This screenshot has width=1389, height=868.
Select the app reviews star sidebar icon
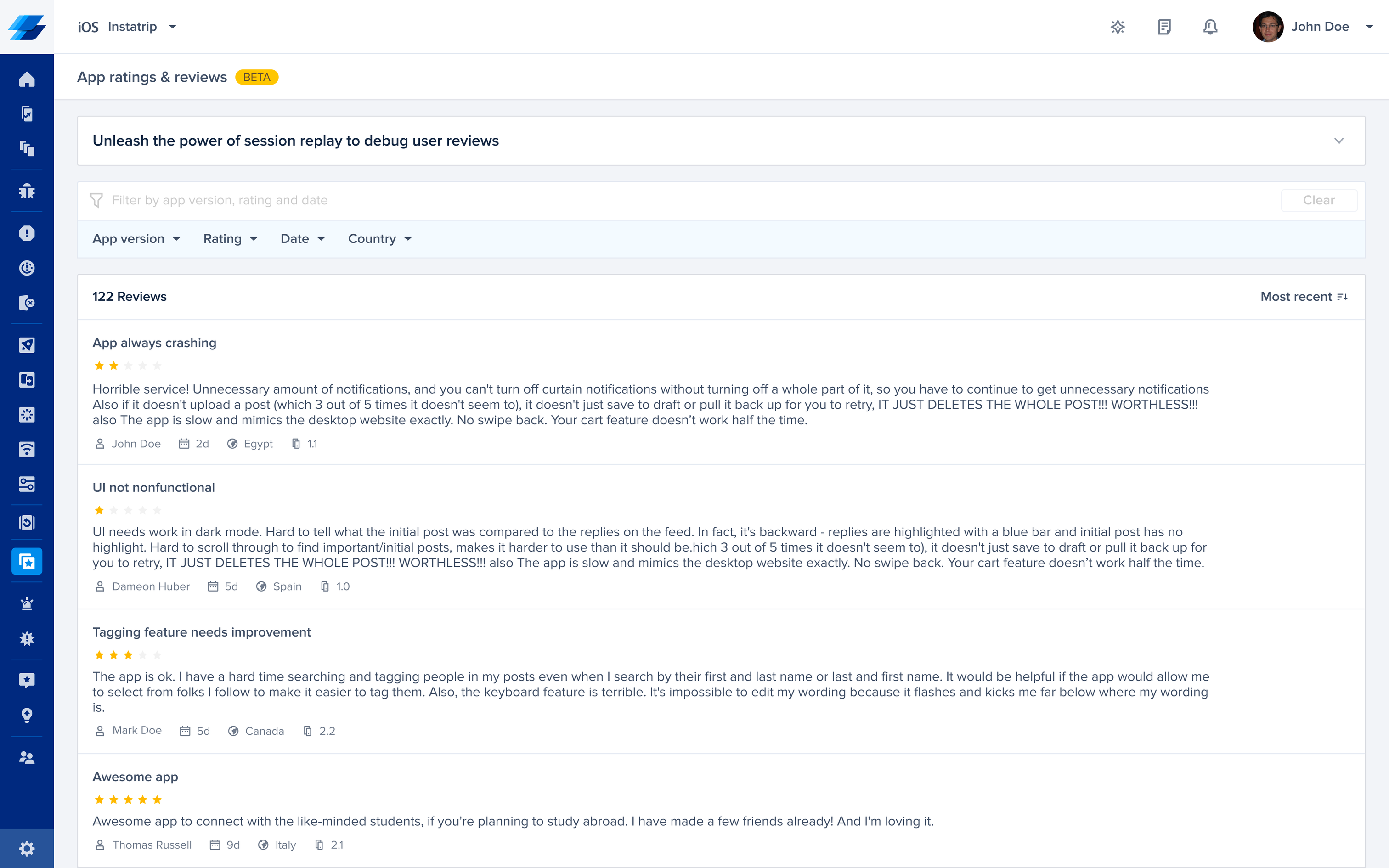tap(26, 561)
